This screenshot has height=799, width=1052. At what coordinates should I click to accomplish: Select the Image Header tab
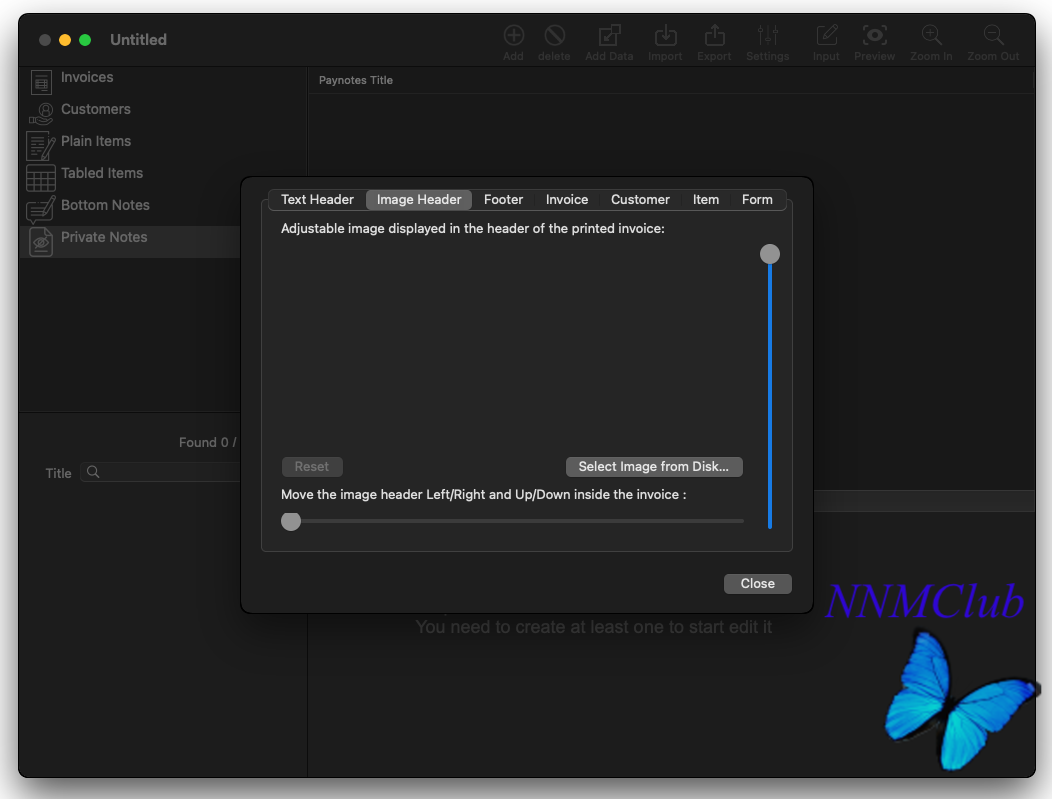click(x=419, y=199)
